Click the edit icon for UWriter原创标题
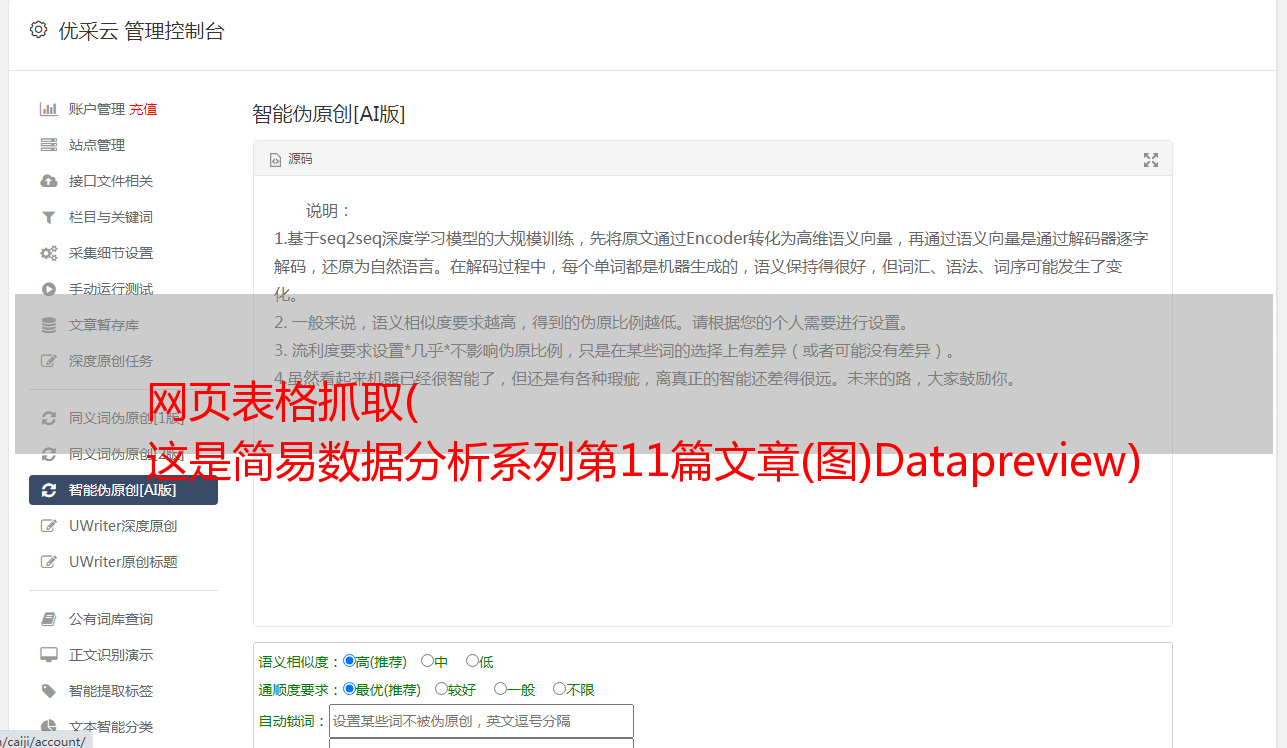Image resolution: width=1287 pixels, height=748 pixels. point(48,562)
